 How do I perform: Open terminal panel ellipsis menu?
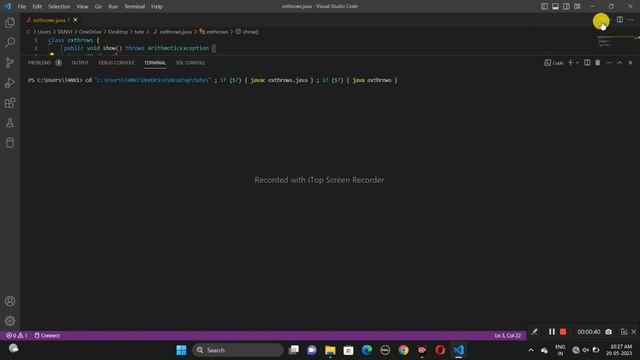point(609,62)
